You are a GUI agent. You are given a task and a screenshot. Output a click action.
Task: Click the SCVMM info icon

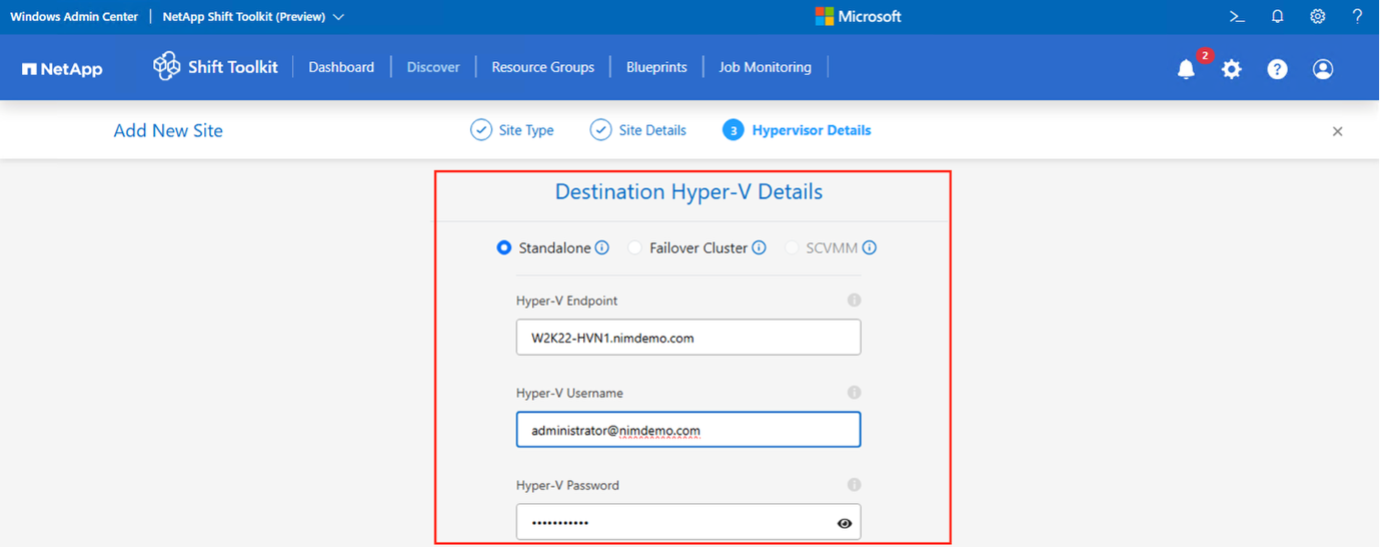point(870,248)
